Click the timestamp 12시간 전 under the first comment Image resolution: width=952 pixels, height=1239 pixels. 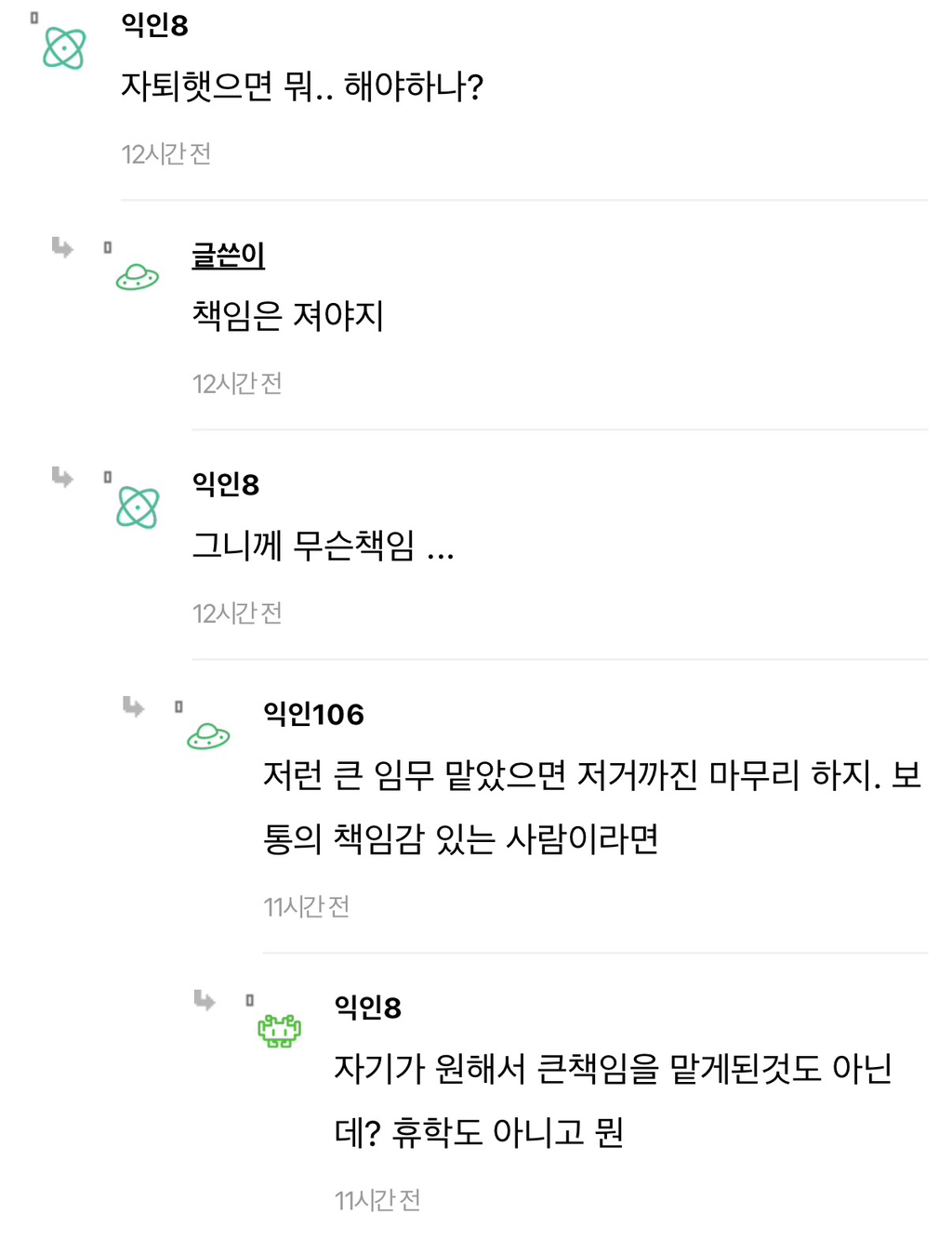166,154
